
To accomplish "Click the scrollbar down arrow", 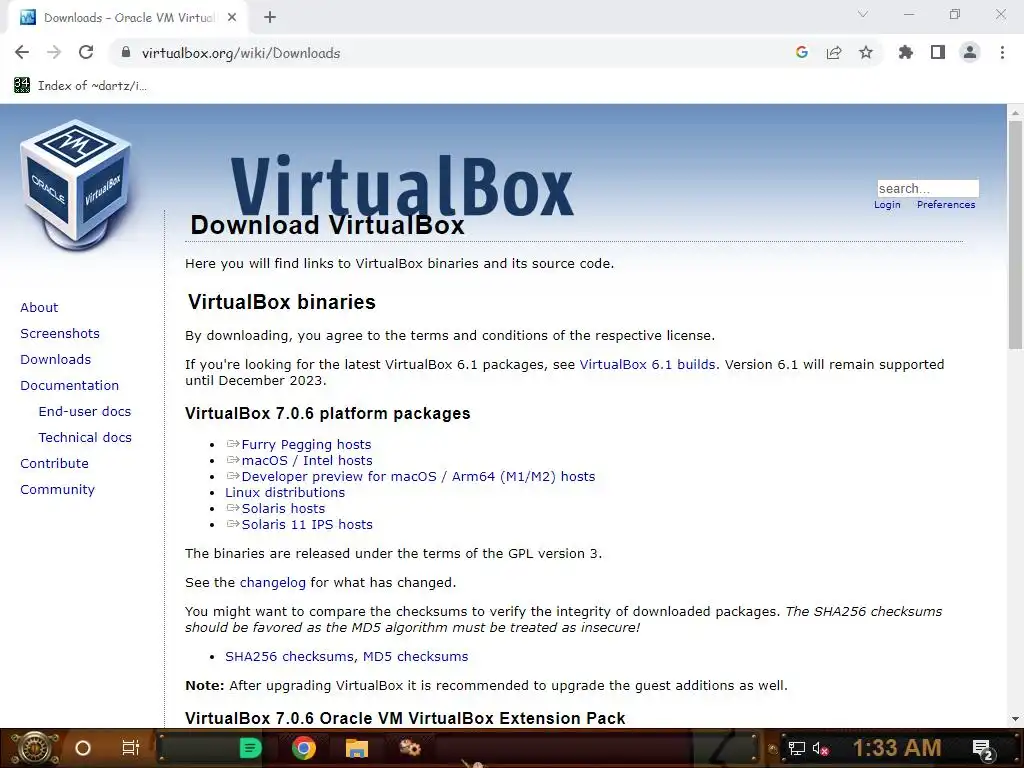I will point(1015,719).
